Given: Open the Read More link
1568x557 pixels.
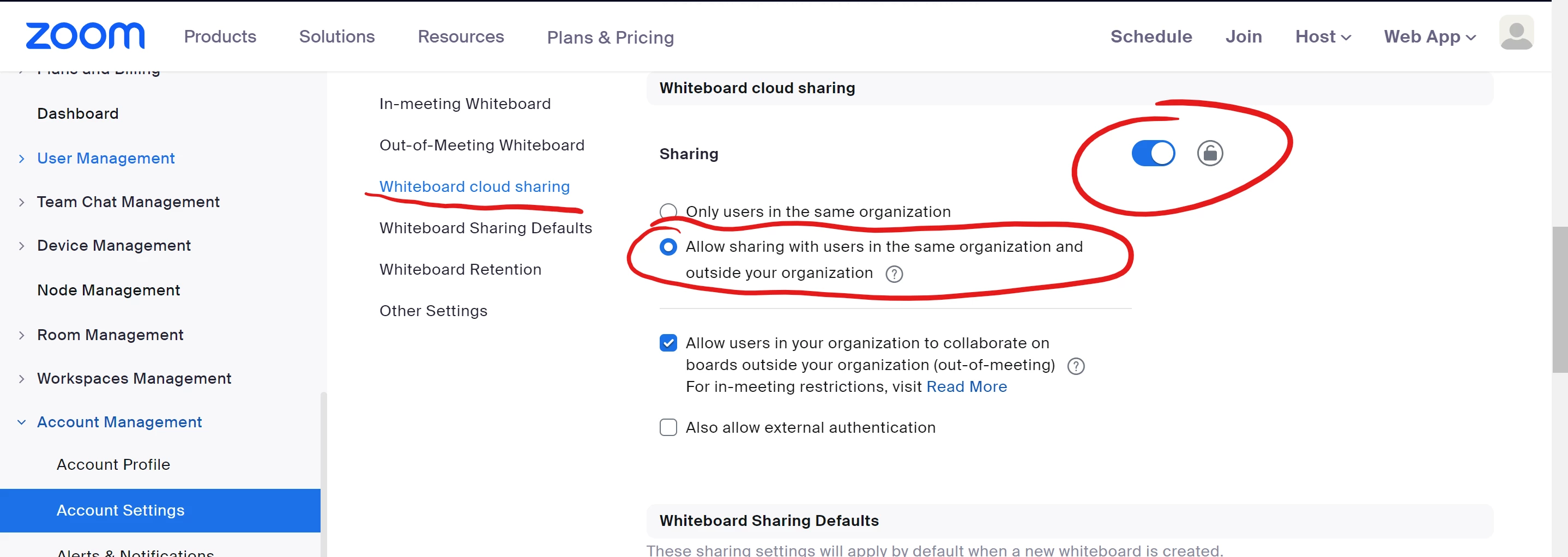Looking at the screenshot, I should click(x=966, y=386).
